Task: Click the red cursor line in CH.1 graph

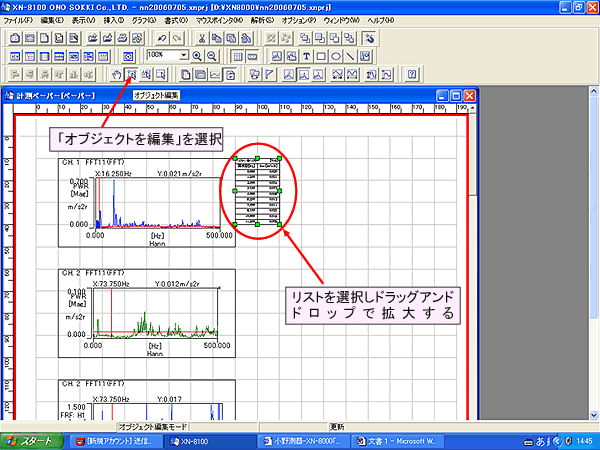Action: click(x=99, y=203)
